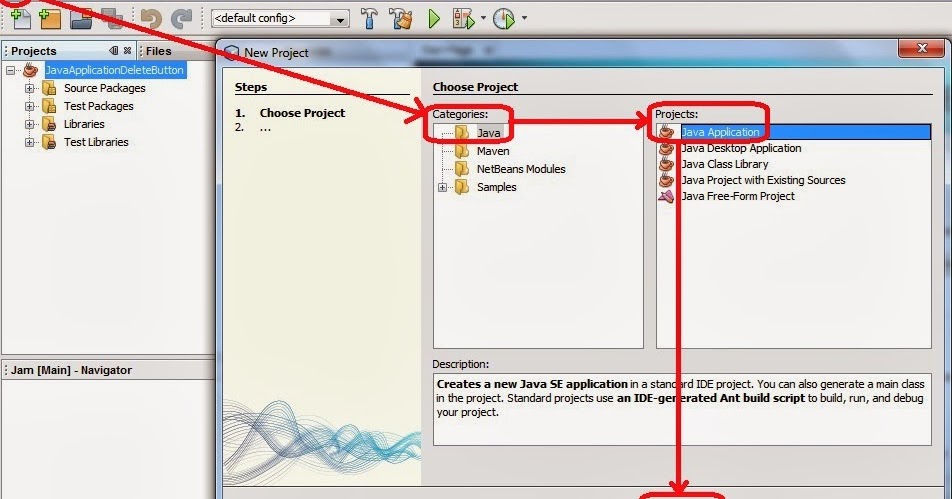952x499 pixels.
Task: Select Java Project with Existing Sources
Action: pos(763,180)
